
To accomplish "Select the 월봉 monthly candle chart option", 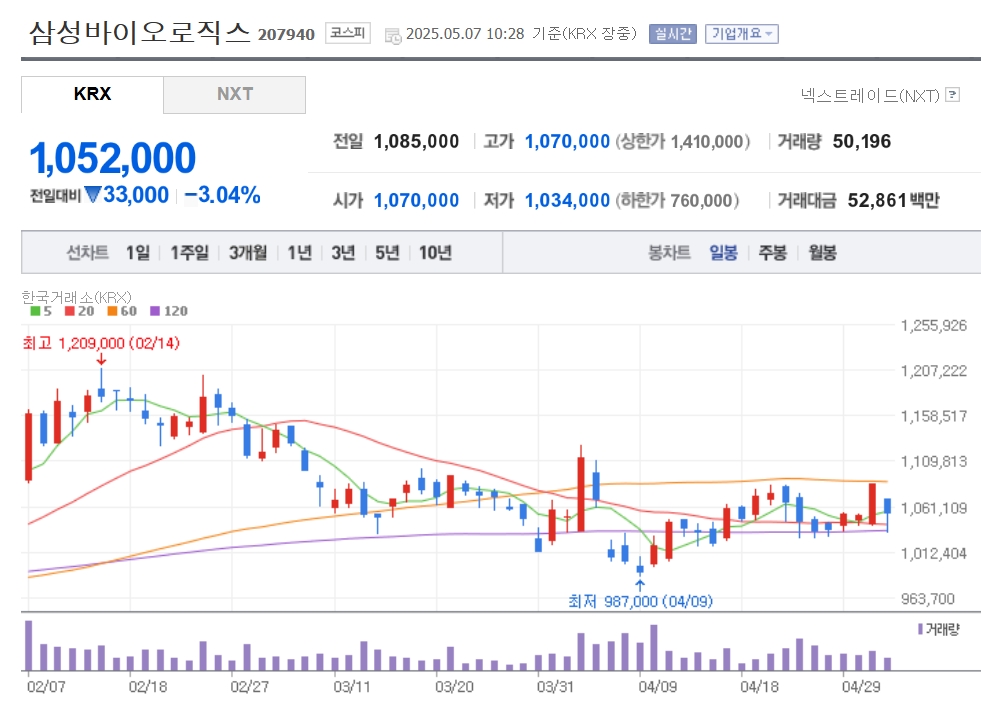I will (x=822, y=253).
